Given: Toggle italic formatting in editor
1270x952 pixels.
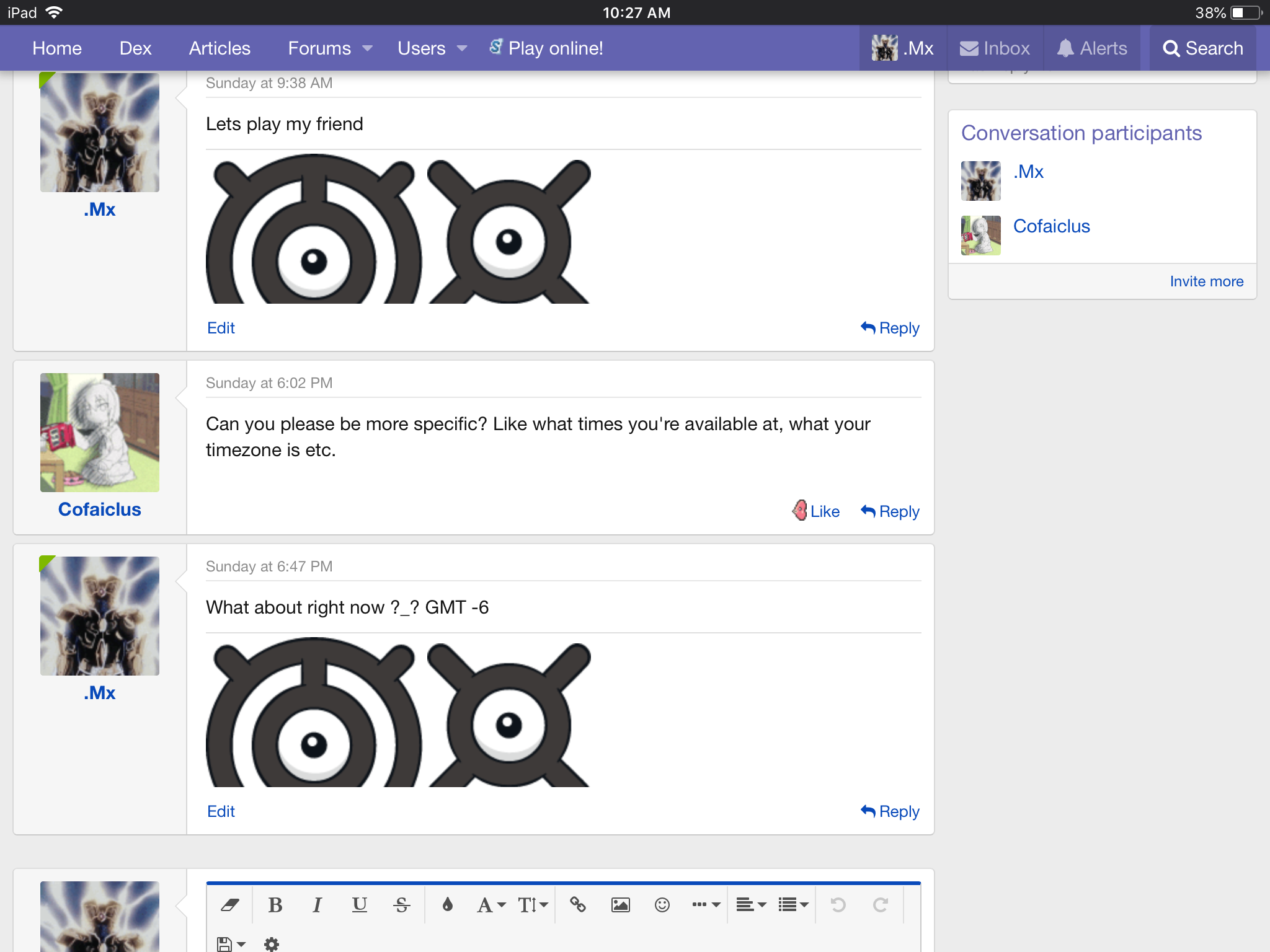Looking at the screenshot, I should click(x=317, y=905).
